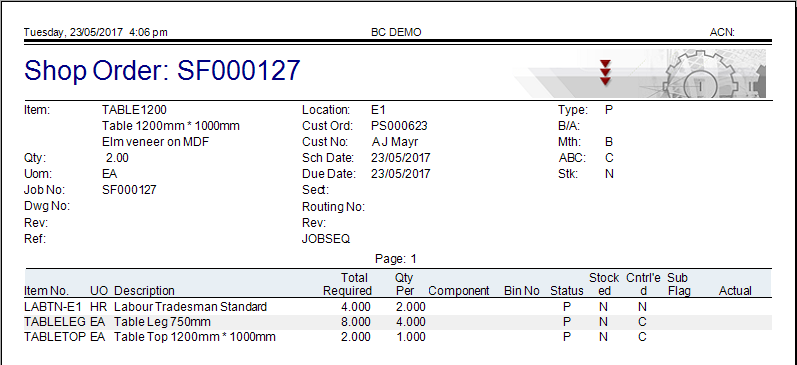
Task: Click the HR unit for LABTN-E1 row
Action: (x=98, y=307)
